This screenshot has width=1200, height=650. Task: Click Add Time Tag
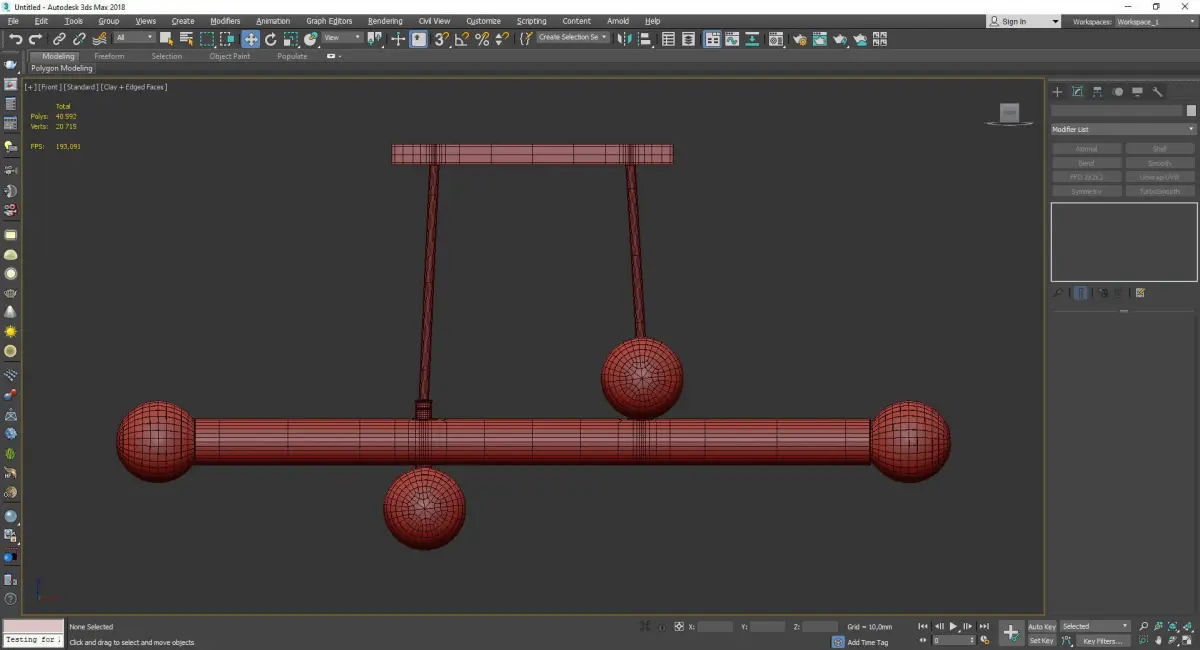[x=867, y=642]
